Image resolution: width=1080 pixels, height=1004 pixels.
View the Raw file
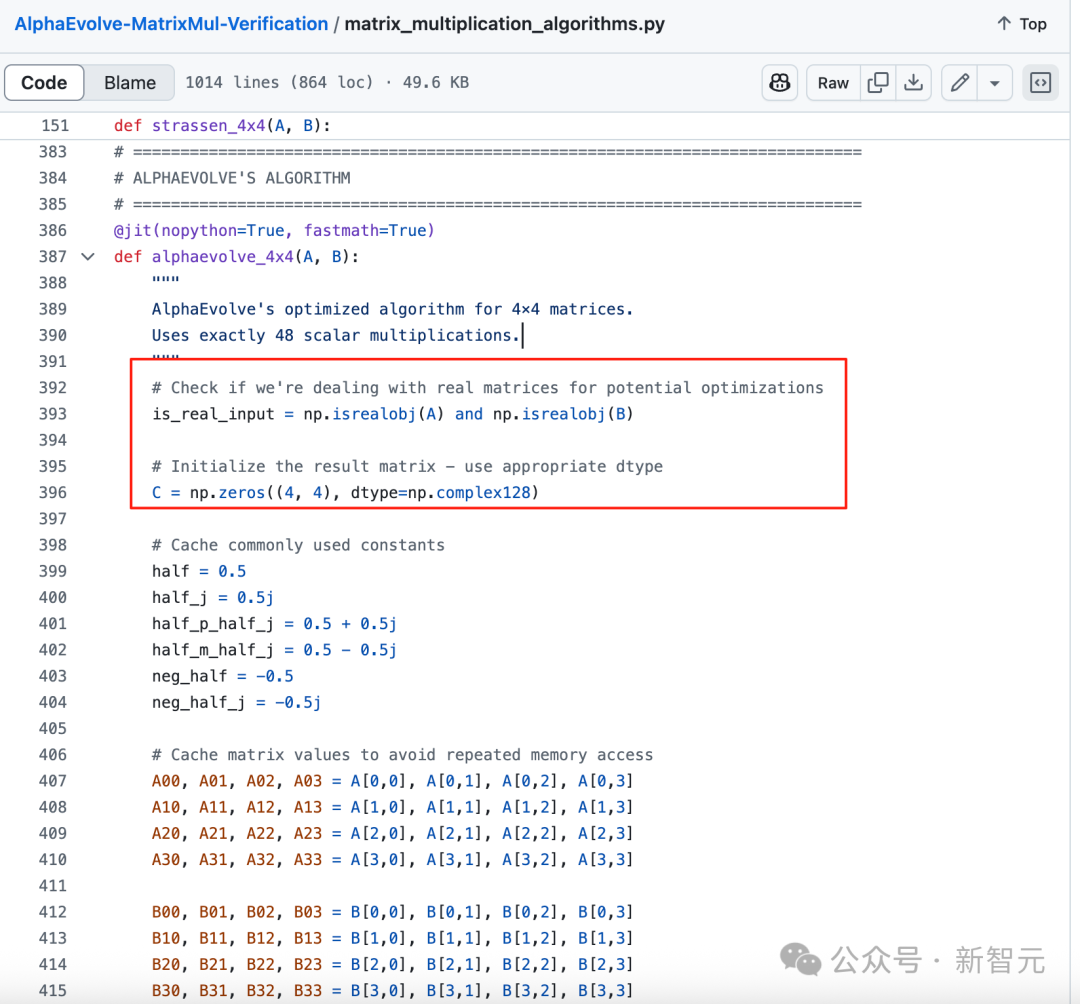click(x=833, y=83)
